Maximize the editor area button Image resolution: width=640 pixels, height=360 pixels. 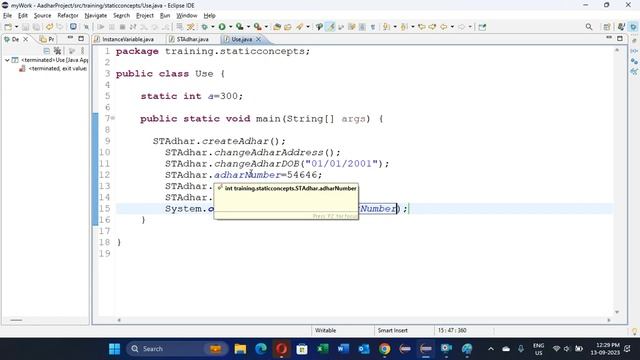coord(620,38)
